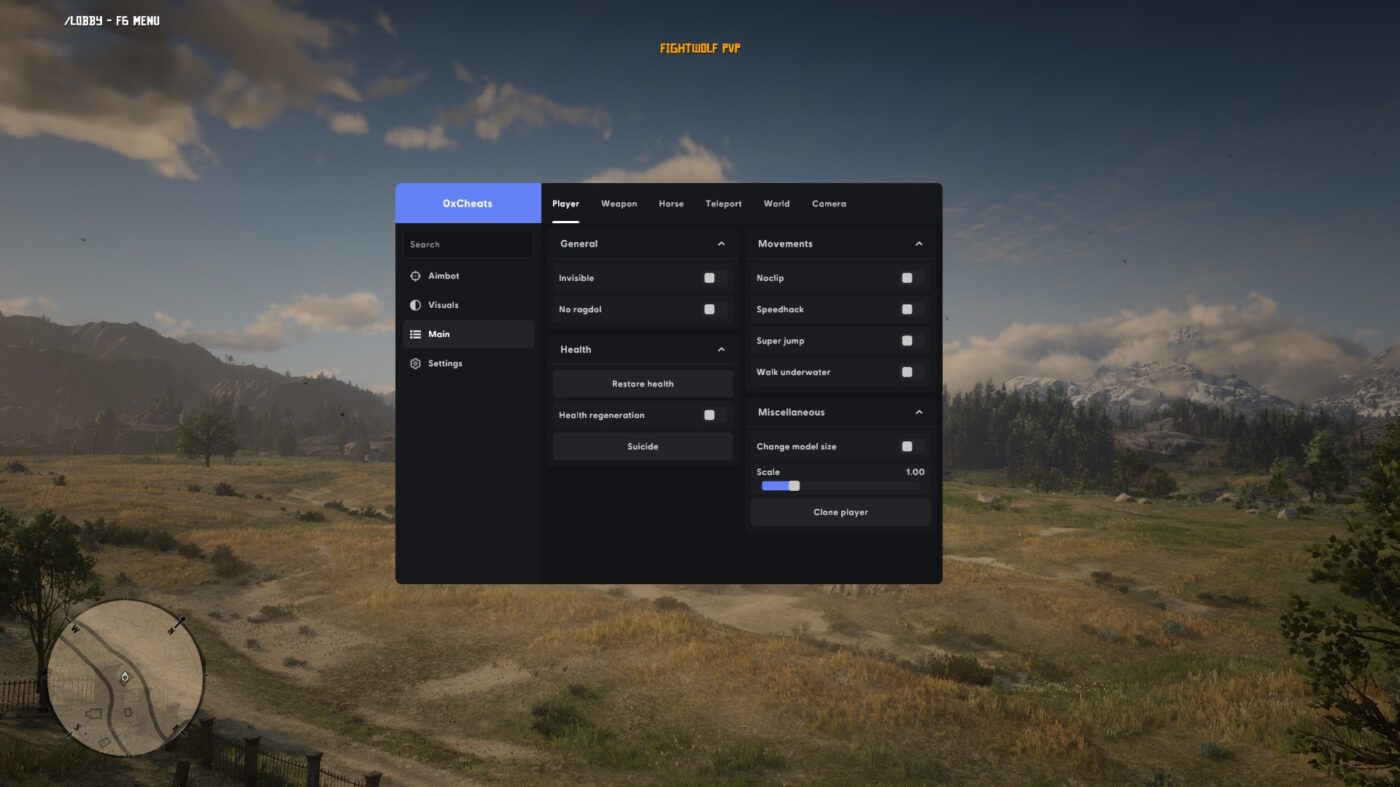Toggle No ragdol on
The height and width of the screenshot is (787, 1400).
[709, 309]
